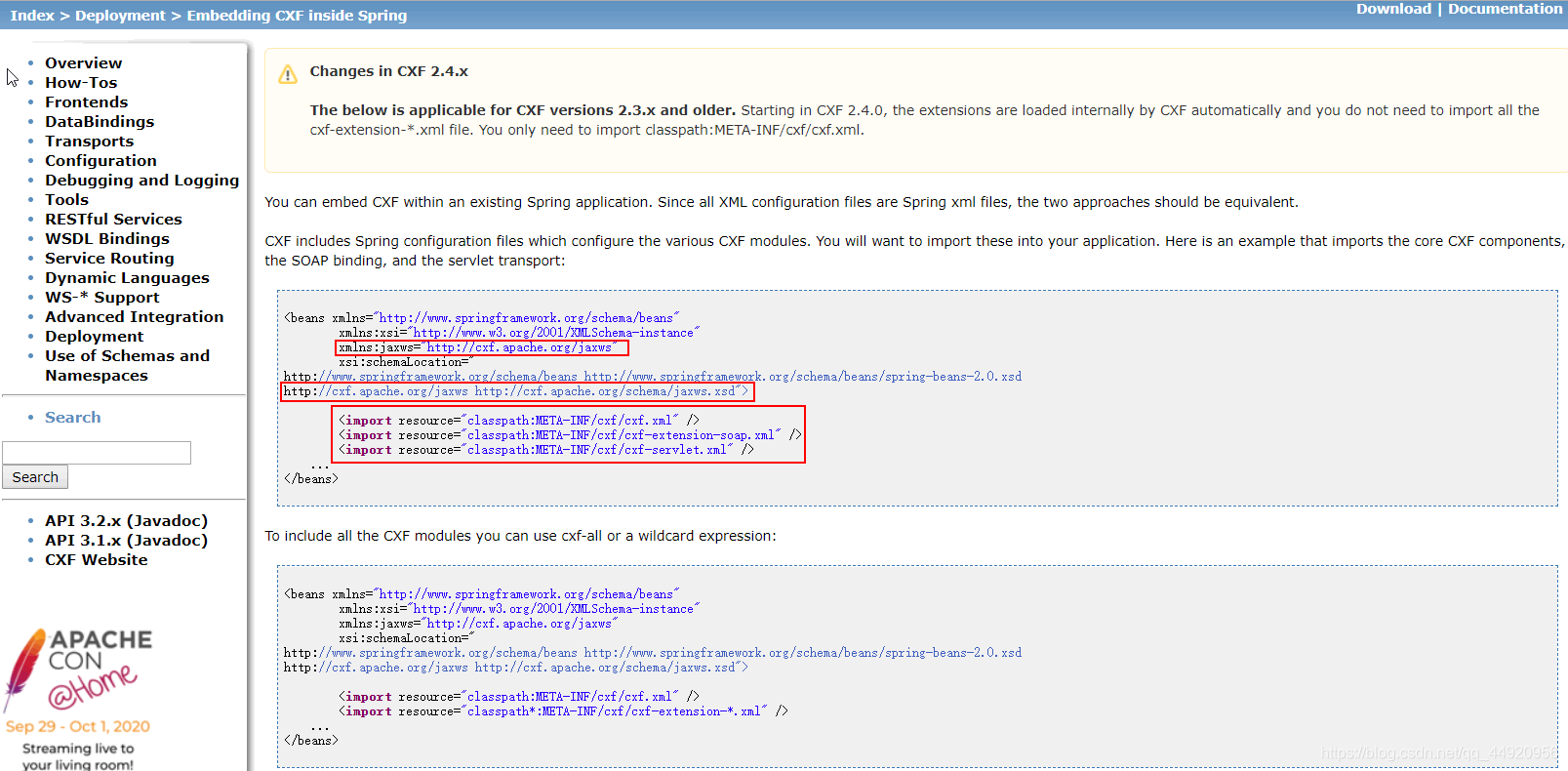The height and width of the screenshot is (771, 1568).
Task: Open Use of Schemas and Namespaces link
Action: (x=127, y=366)
